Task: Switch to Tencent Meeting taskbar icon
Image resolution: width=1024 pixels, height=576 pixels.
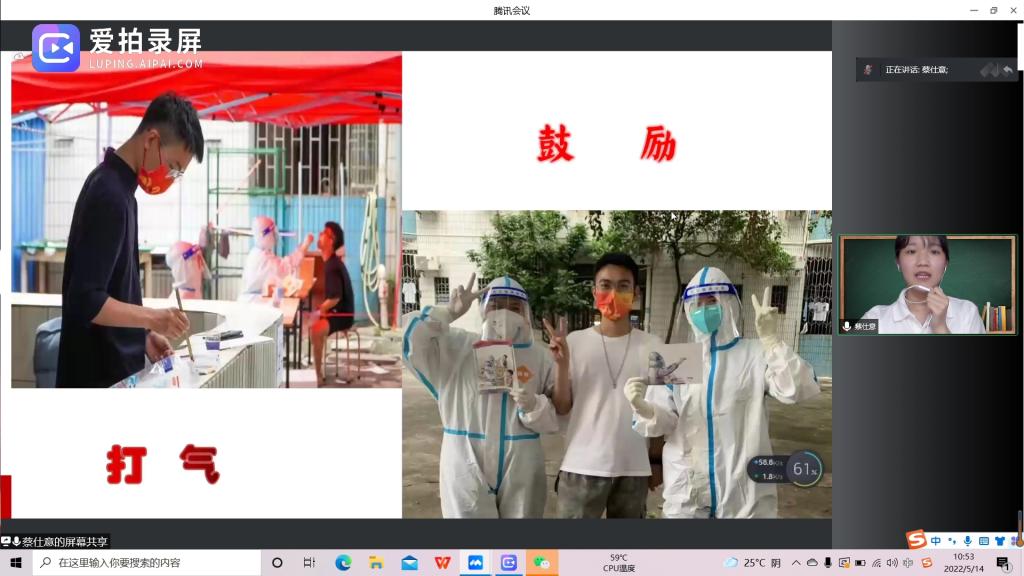Action: [x=475, y=563]
